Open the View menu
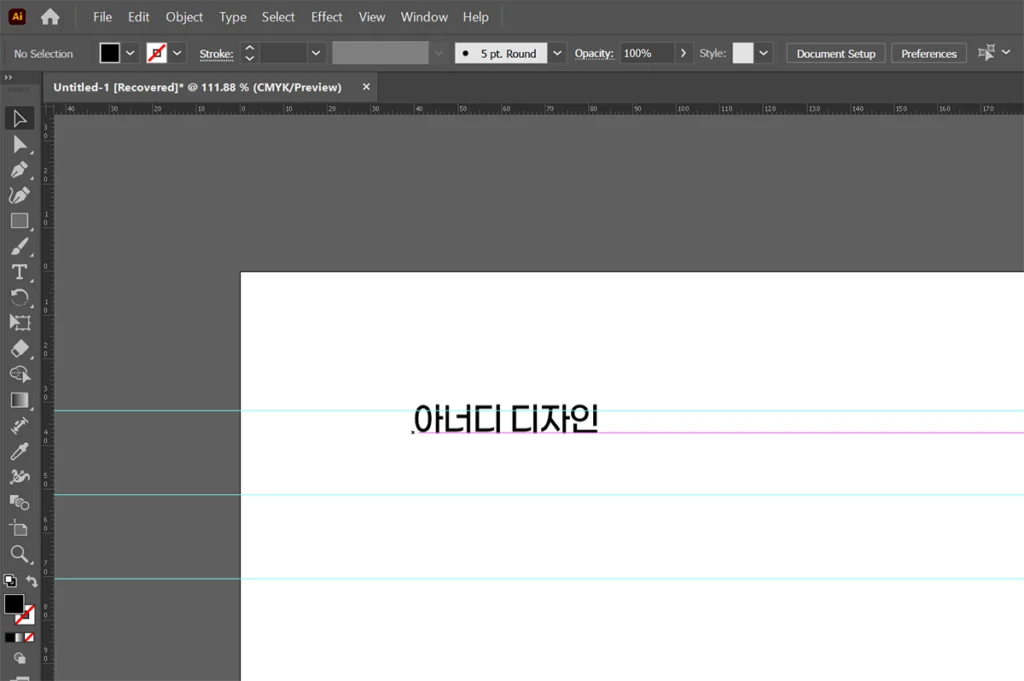Image resolution: width=1024 pixels, height=681 pixels. pos(372,17)
